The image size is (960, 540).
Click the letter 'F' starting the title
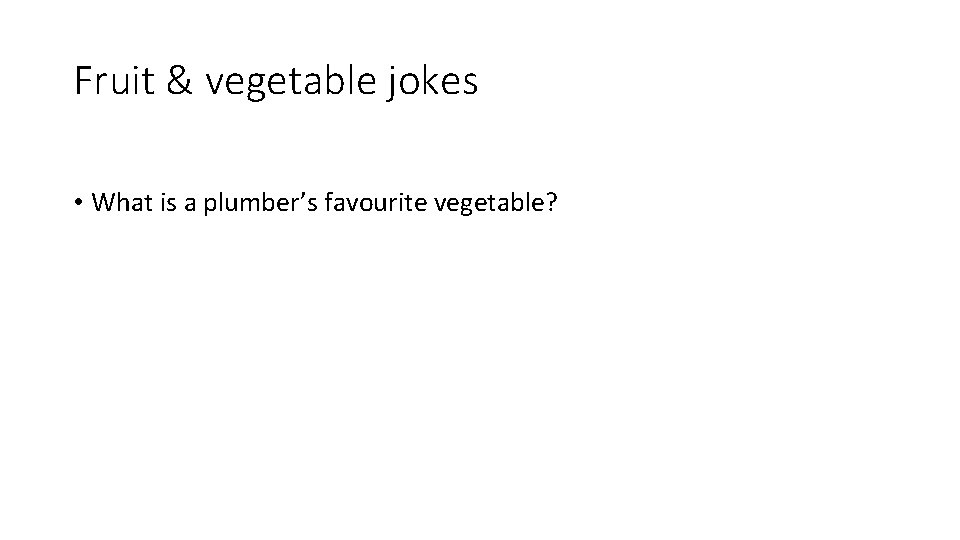pos(83,80)
